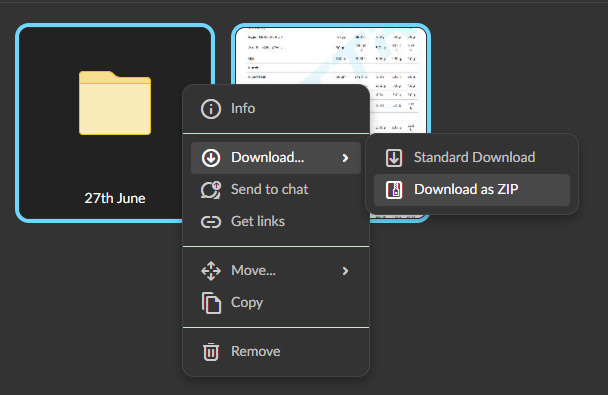Viewport: 608px width, 395px height.
Task: Open Info from context menu
Action: pyautogui.click(x=276, y=109)
